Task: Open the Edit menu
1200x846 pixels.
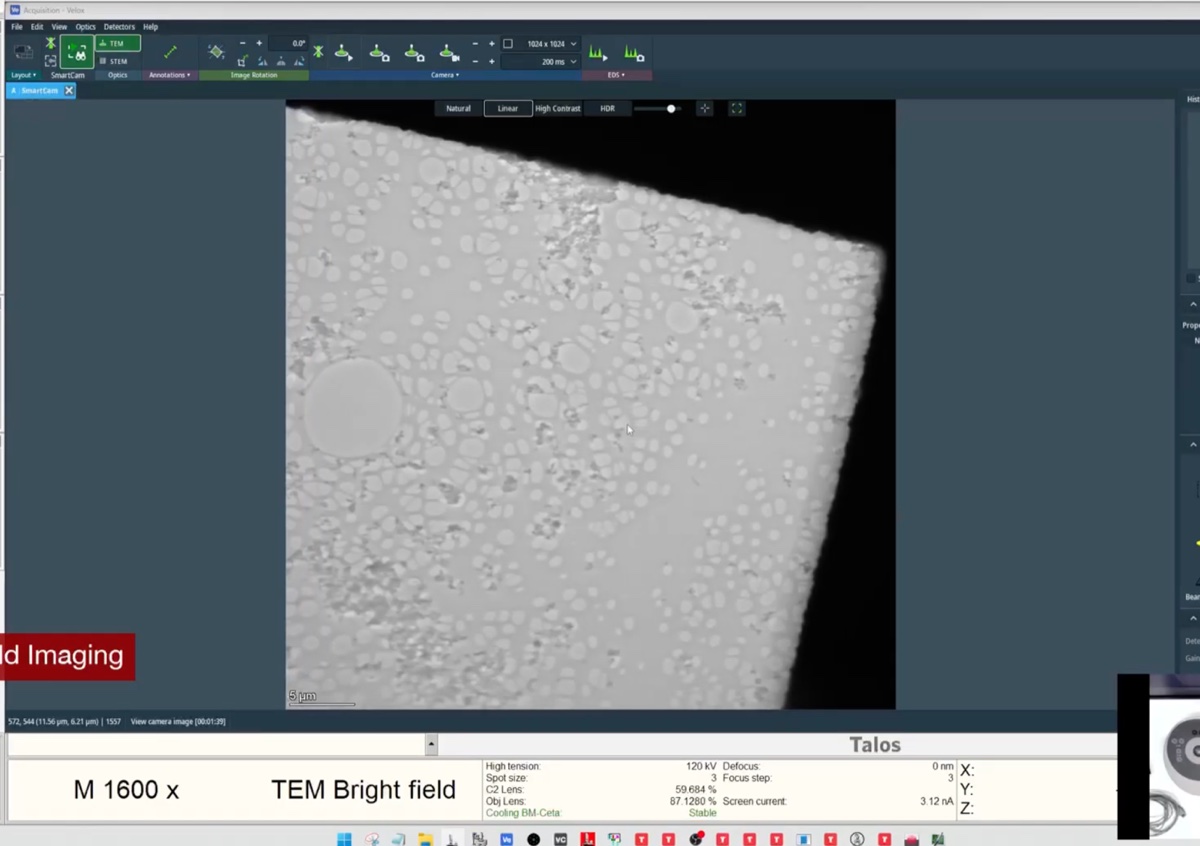Action: pos(37,27)
